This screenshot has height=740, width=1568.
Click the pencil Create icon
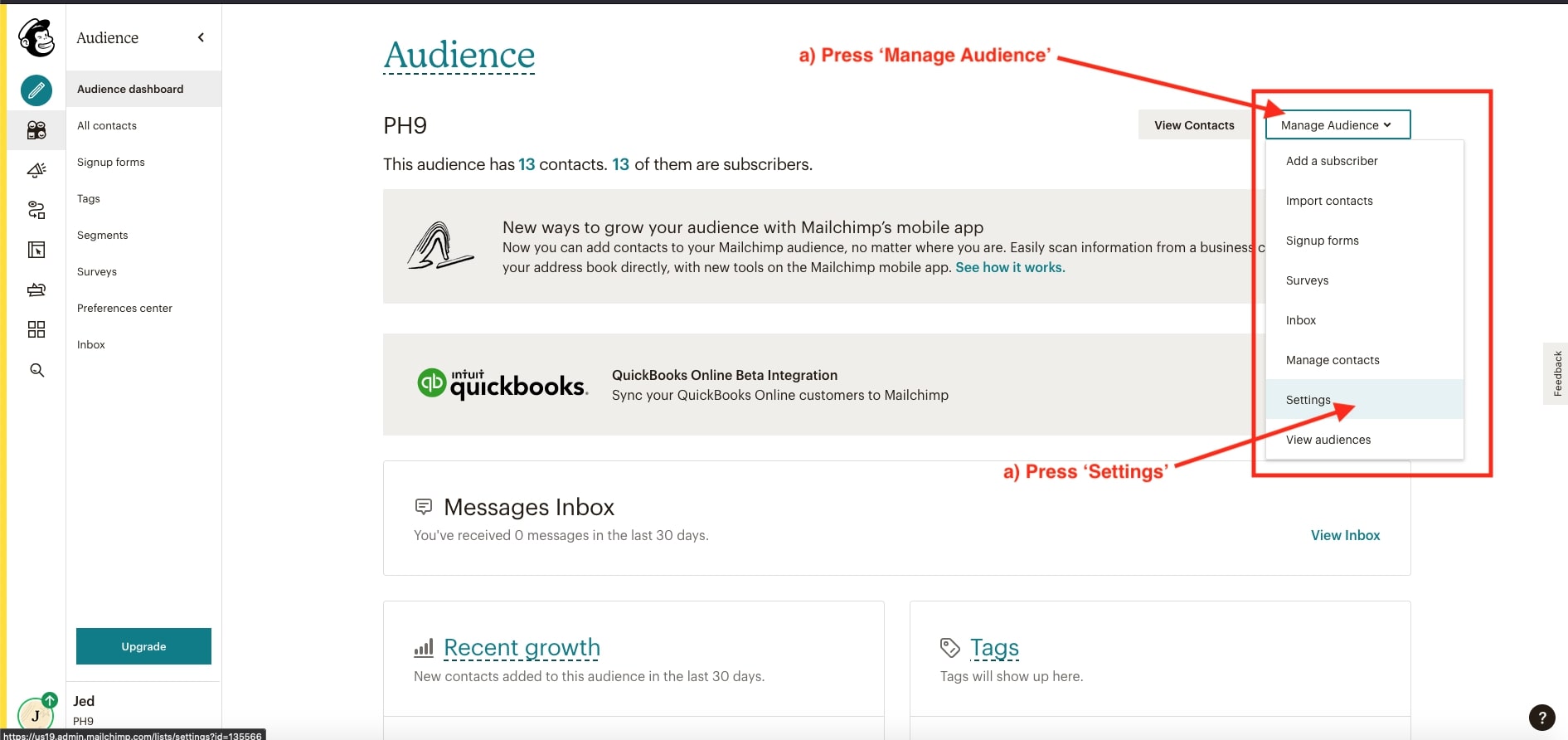pos(36,90)
